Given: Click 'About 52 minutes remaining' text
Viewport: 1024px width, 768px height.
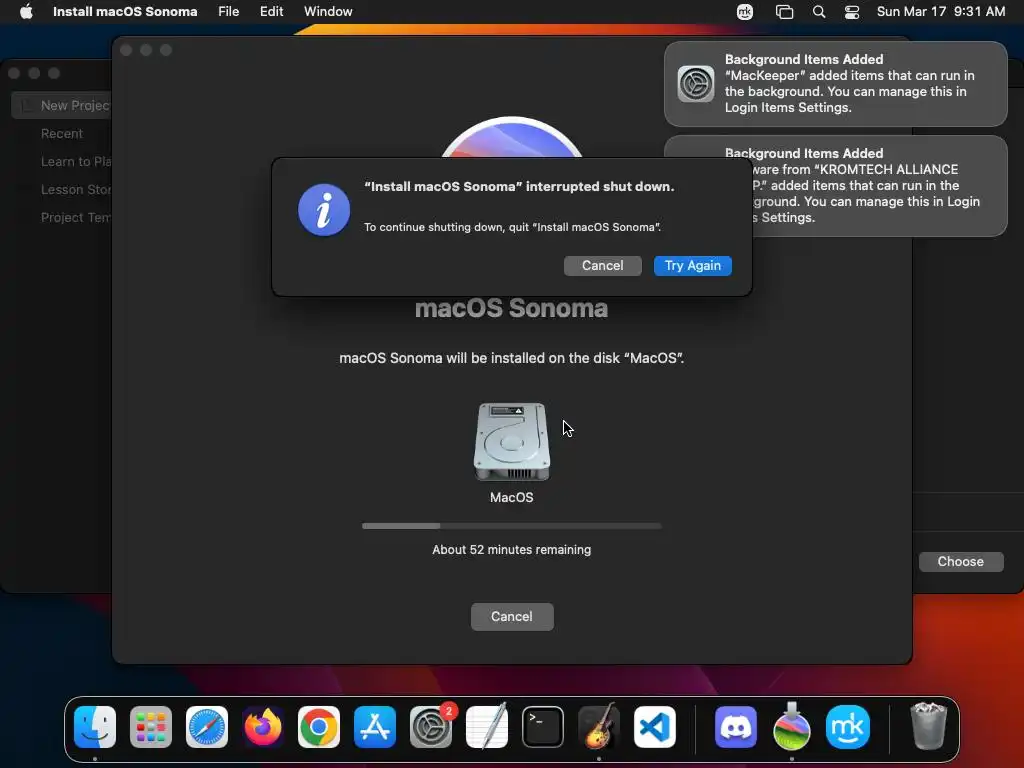Looking at the screenshot, I should [511, 550].
